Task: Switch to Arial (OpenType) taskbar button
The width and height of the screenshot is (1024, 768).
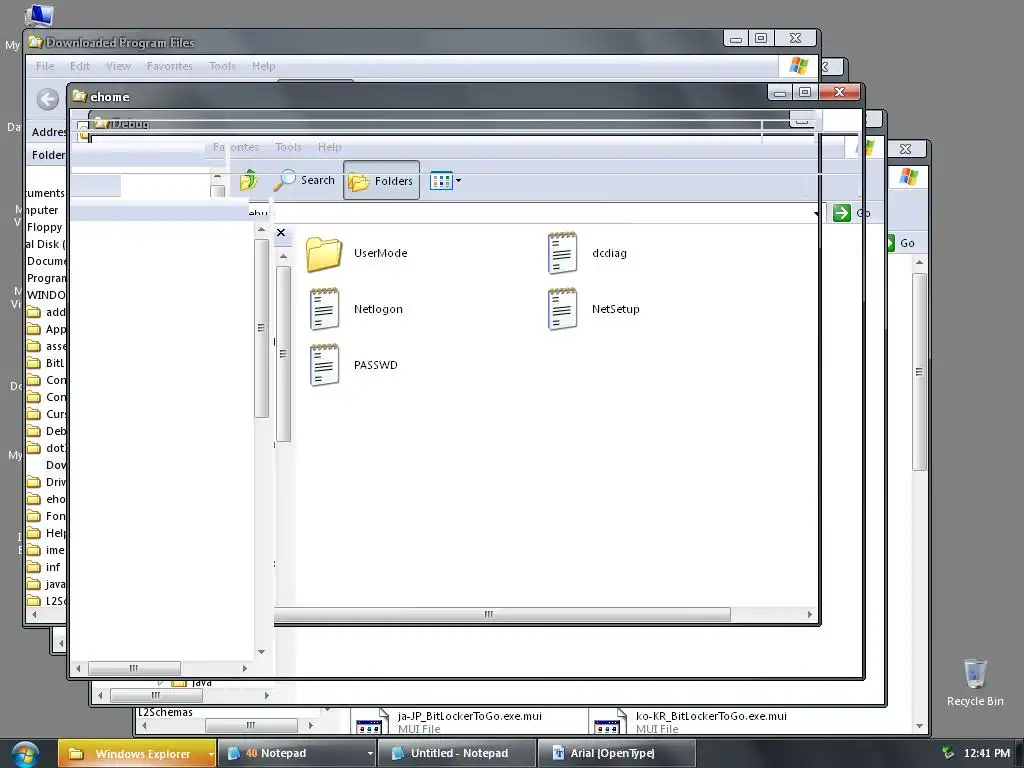Action: [616, 754]
